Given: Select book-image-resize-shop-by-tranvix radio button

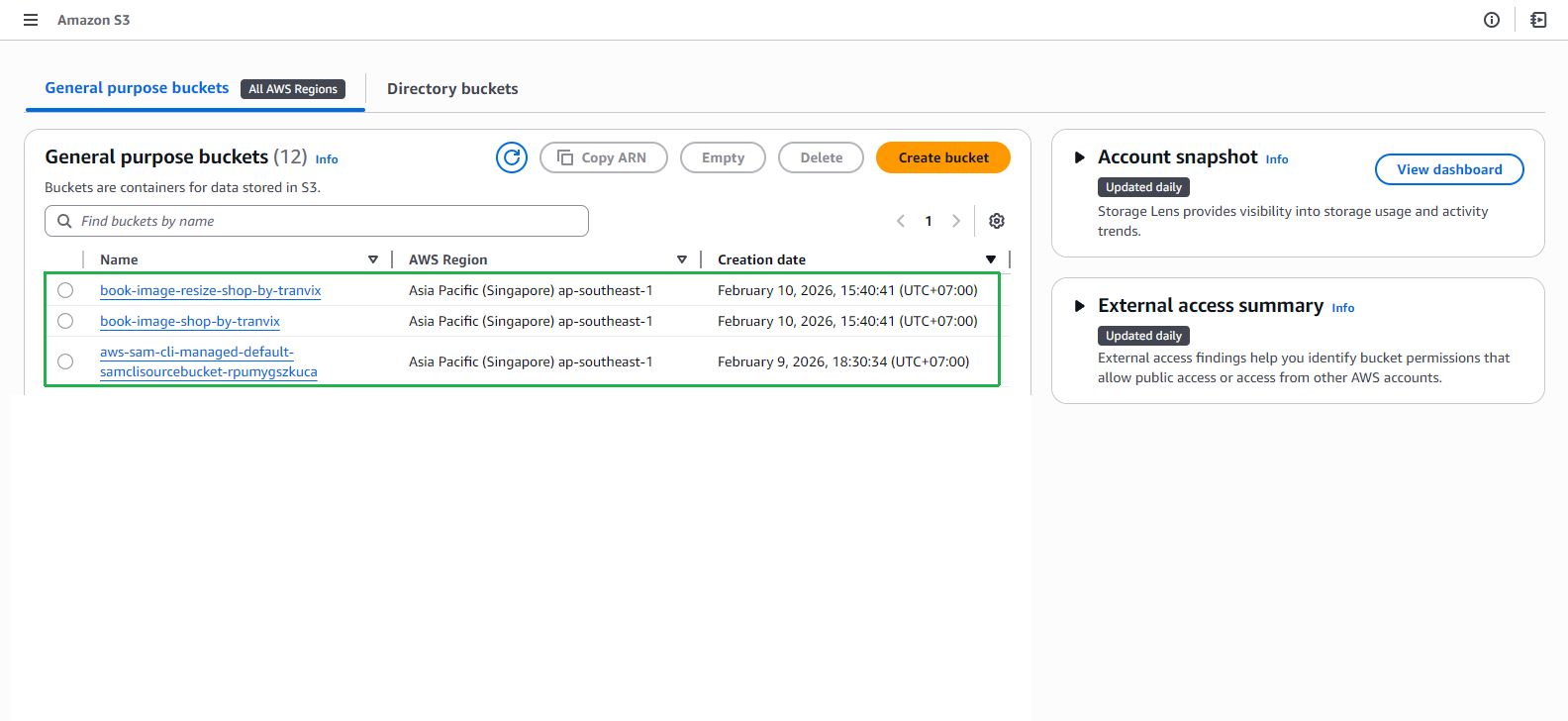Looking at the screenshot, I should tap(65, 290).
